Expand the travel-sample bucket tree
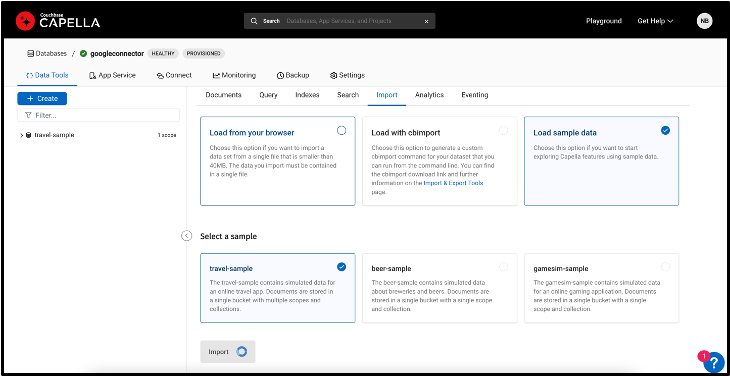Image resolution: width=730 pixels, height=376 pixels. [x=21, y=135]
